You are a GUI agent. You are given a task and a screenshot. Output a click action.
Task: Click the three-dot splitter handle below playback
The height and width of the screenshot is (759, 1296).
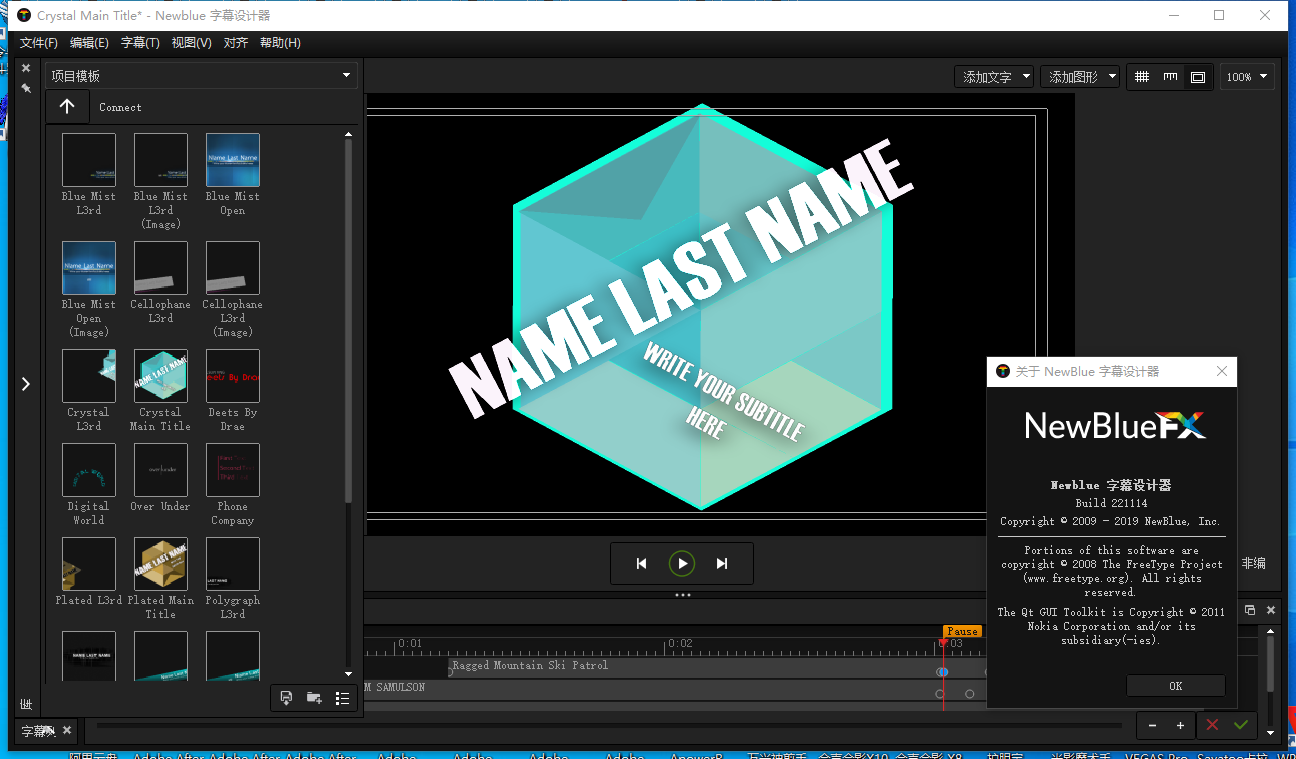click(683, 595)
